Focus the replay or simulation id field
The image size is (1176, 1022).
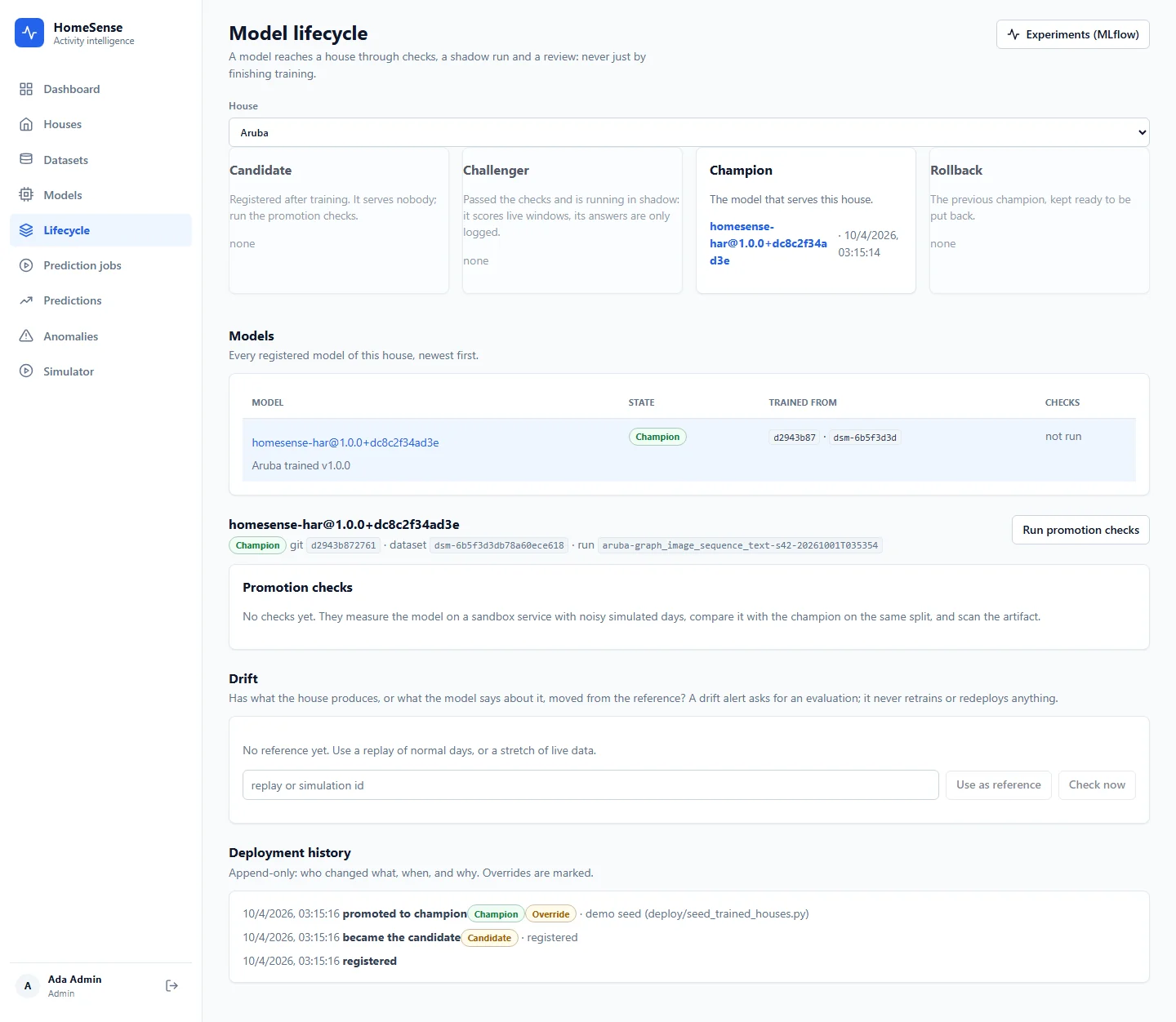pyautogui.click(x=590, y=785)
